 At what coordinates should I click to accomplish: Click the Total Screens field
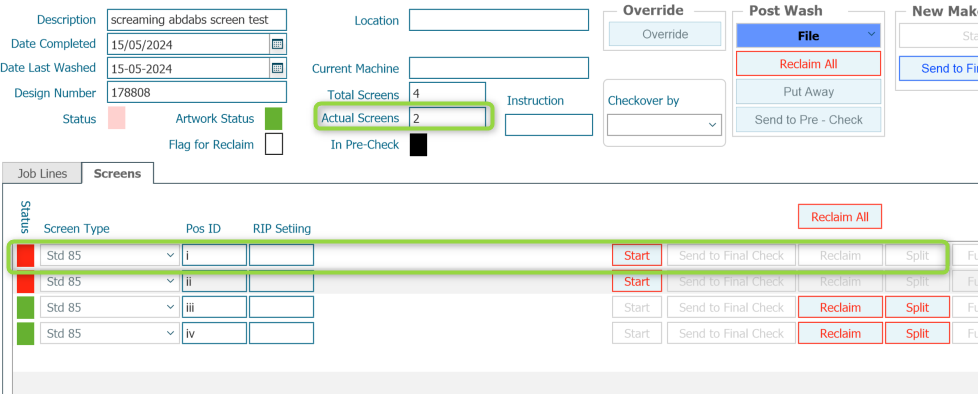click(447, 94)
